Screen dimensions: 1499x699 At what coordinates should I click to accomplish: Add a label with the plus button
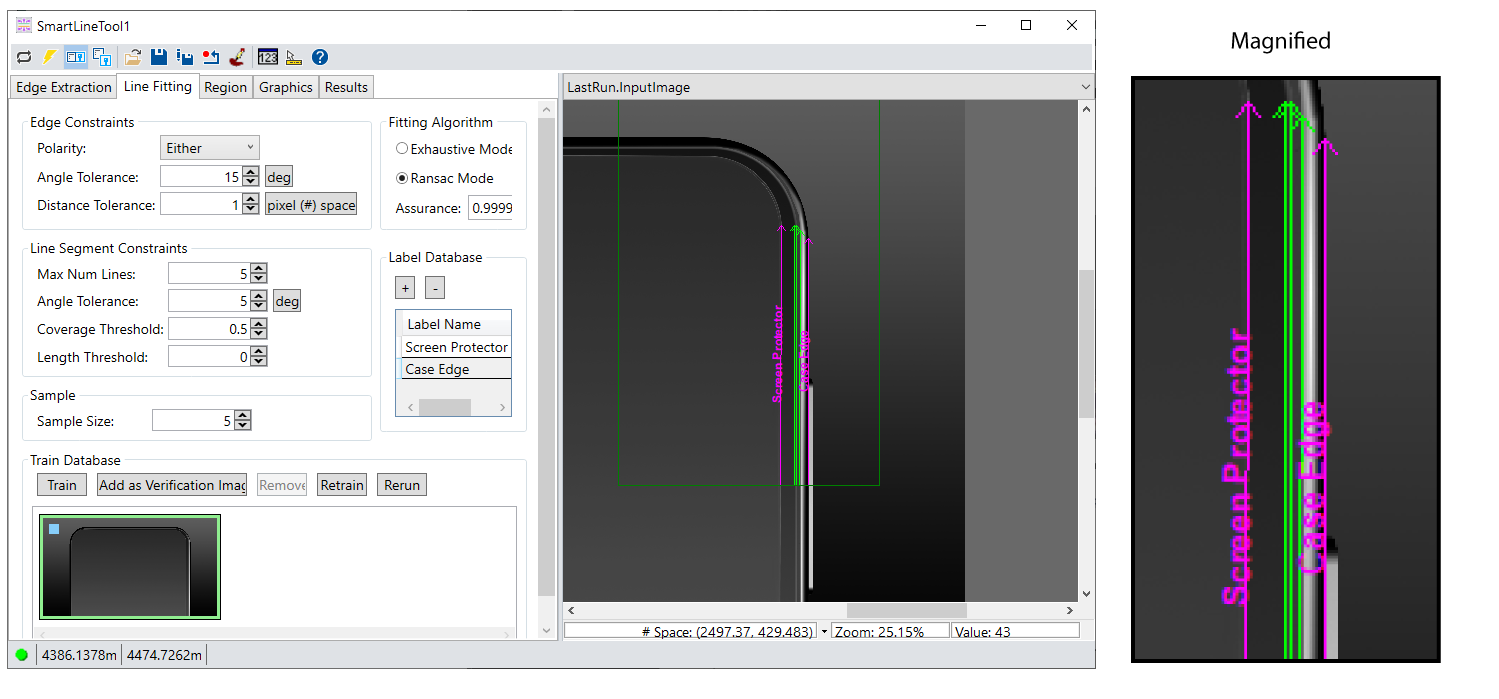point(405,288)
